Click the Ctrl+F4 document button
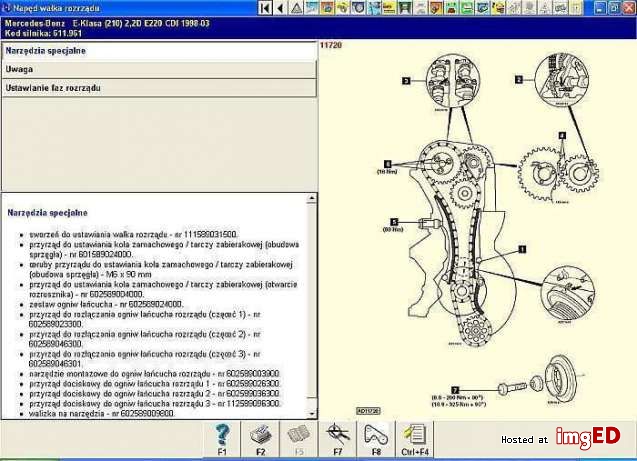Screen dimensions: 637x461 tap(415, 439)
